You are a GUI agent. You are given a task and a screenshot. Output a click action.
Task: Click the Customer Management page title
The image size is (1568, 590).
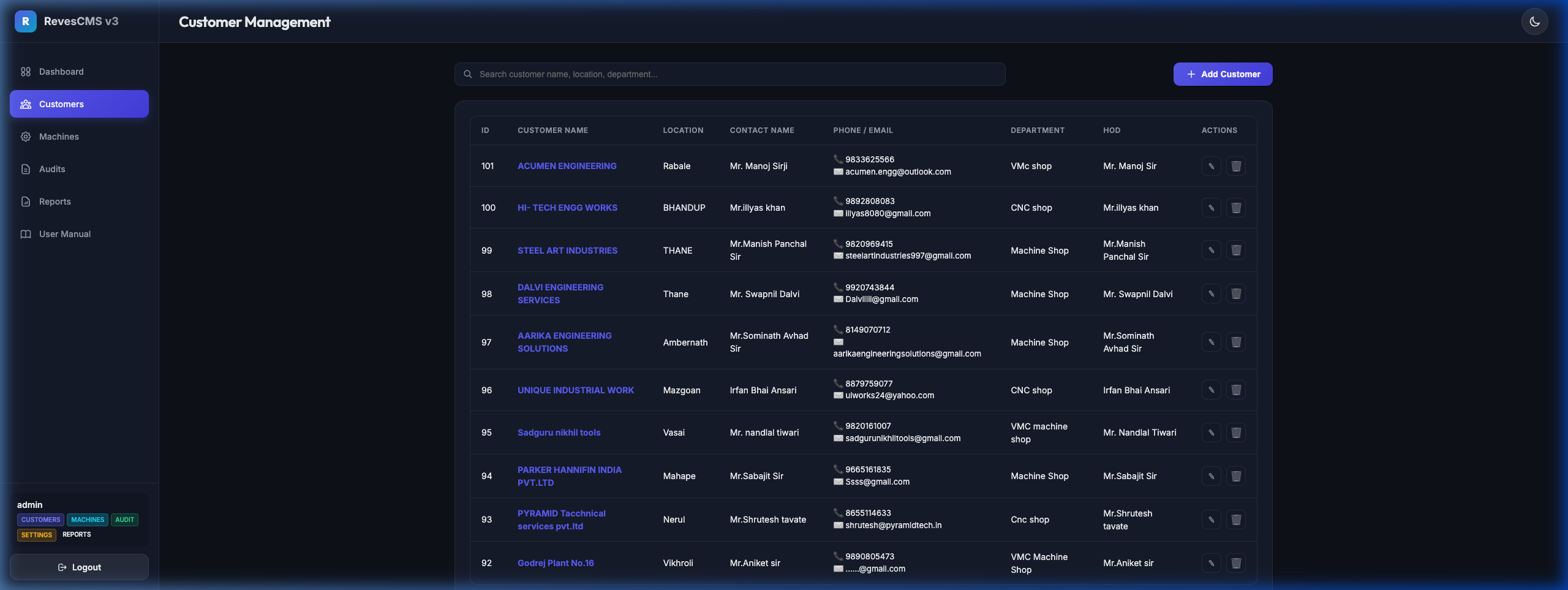point(254,22)
